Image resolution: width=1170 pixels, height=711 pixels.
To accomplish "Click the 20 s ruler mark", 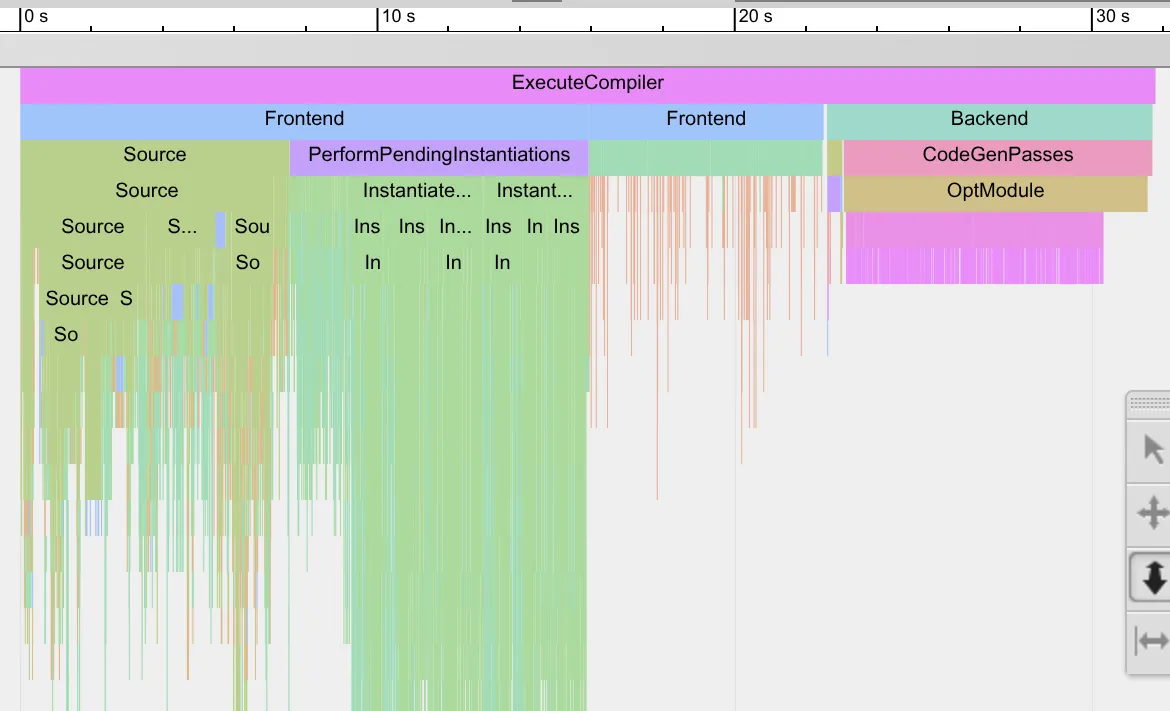I will point(755,16).
